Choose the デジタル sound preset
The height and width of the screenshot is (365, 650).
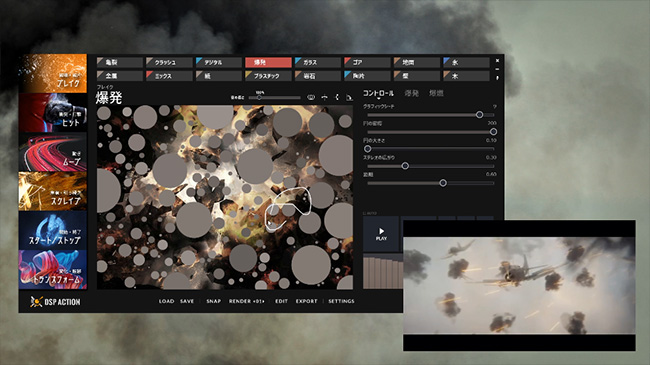click(218, 63)
